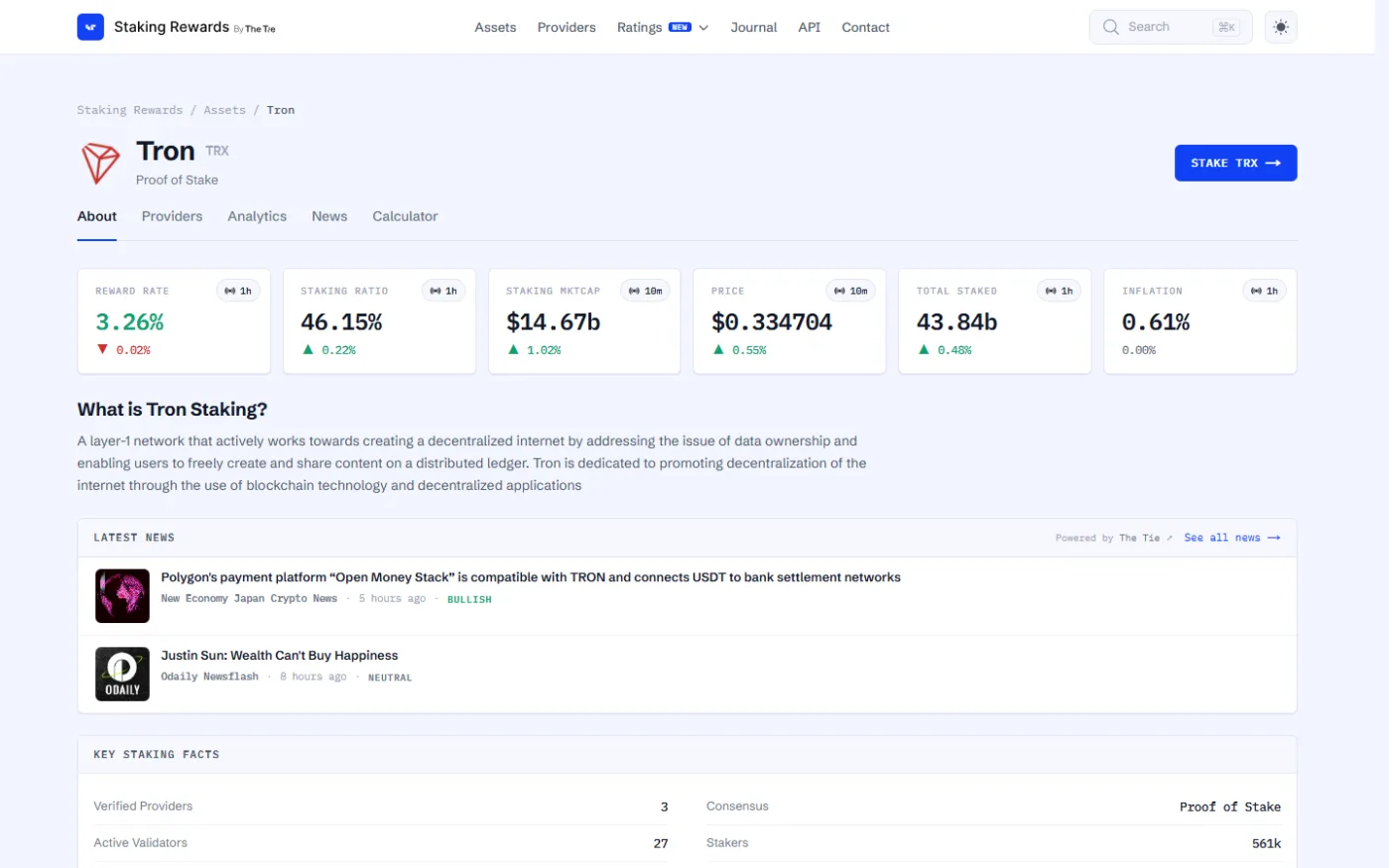Viewport: 1389px width, 868px height.
Task: Focus the Search input field
Action: [1171, 27]
